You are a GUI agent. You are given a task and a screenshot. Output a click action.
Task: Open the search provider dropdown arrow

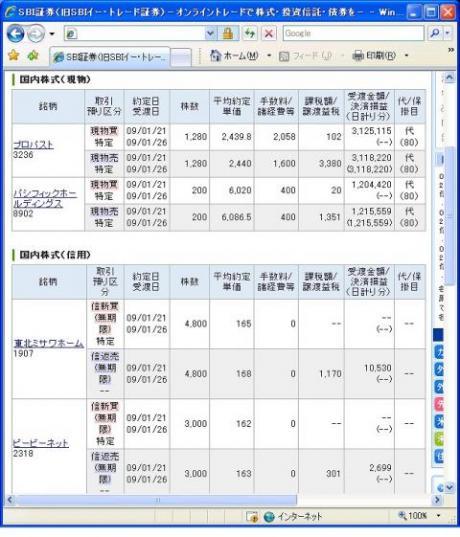(x=448, y=33)
